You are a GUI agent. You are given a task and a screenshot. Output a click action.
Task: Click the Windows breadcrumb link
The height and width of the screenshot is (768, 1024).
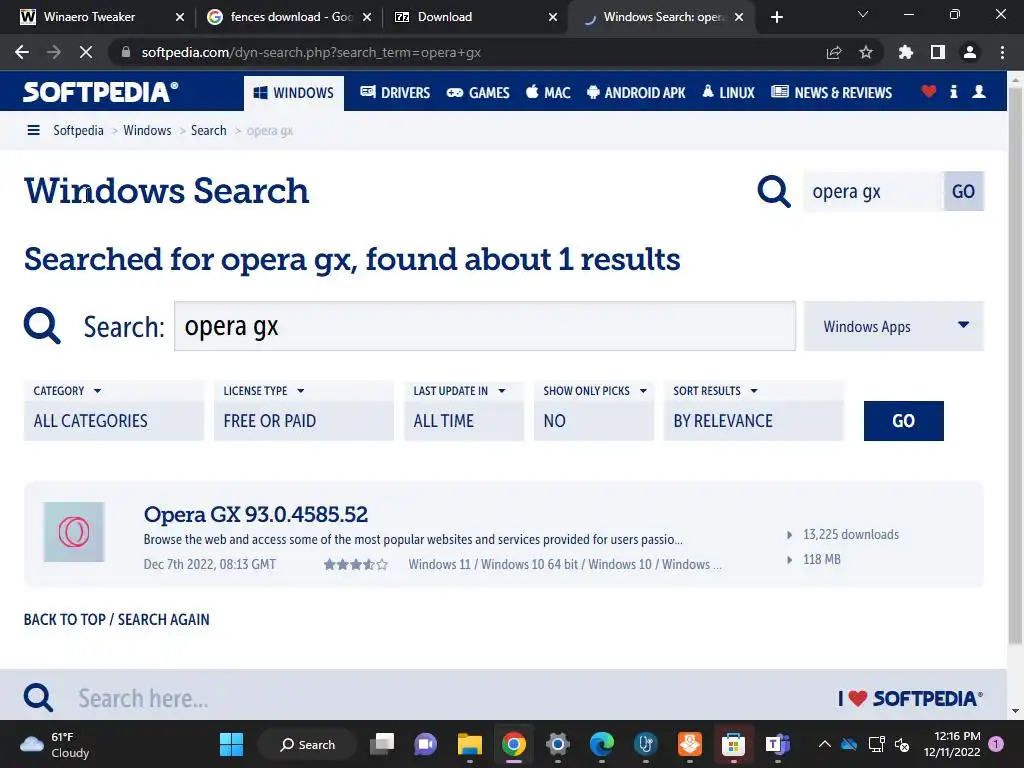(147, 130)
